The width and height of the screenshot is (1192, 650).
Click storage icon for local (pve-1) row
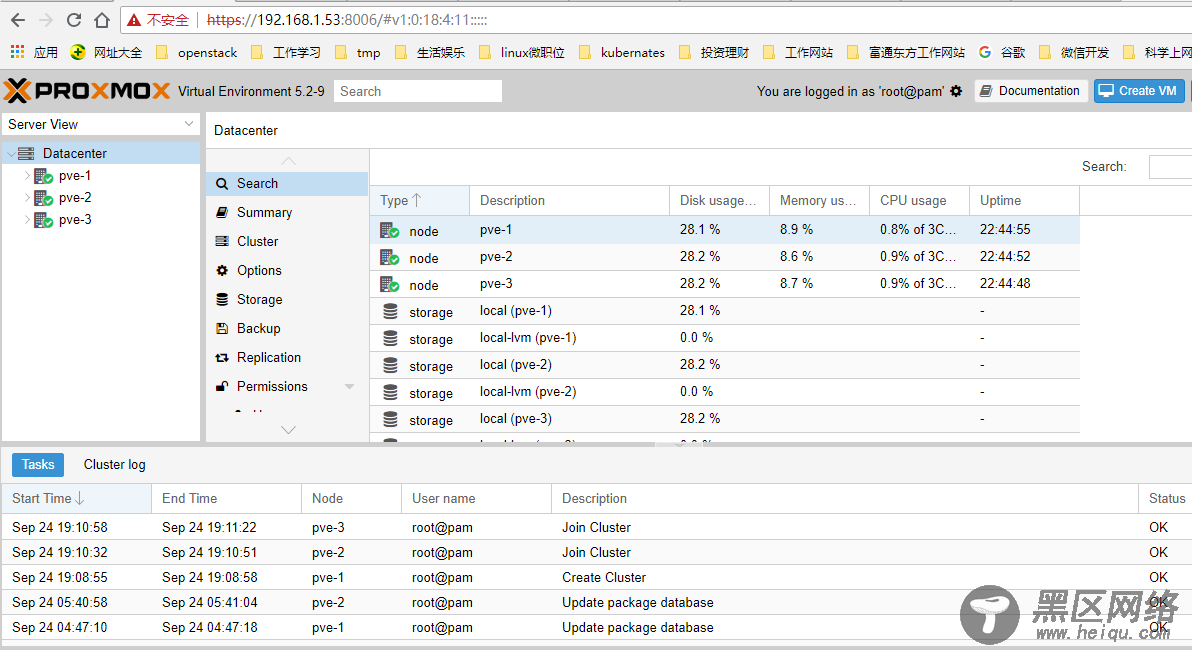390,311
